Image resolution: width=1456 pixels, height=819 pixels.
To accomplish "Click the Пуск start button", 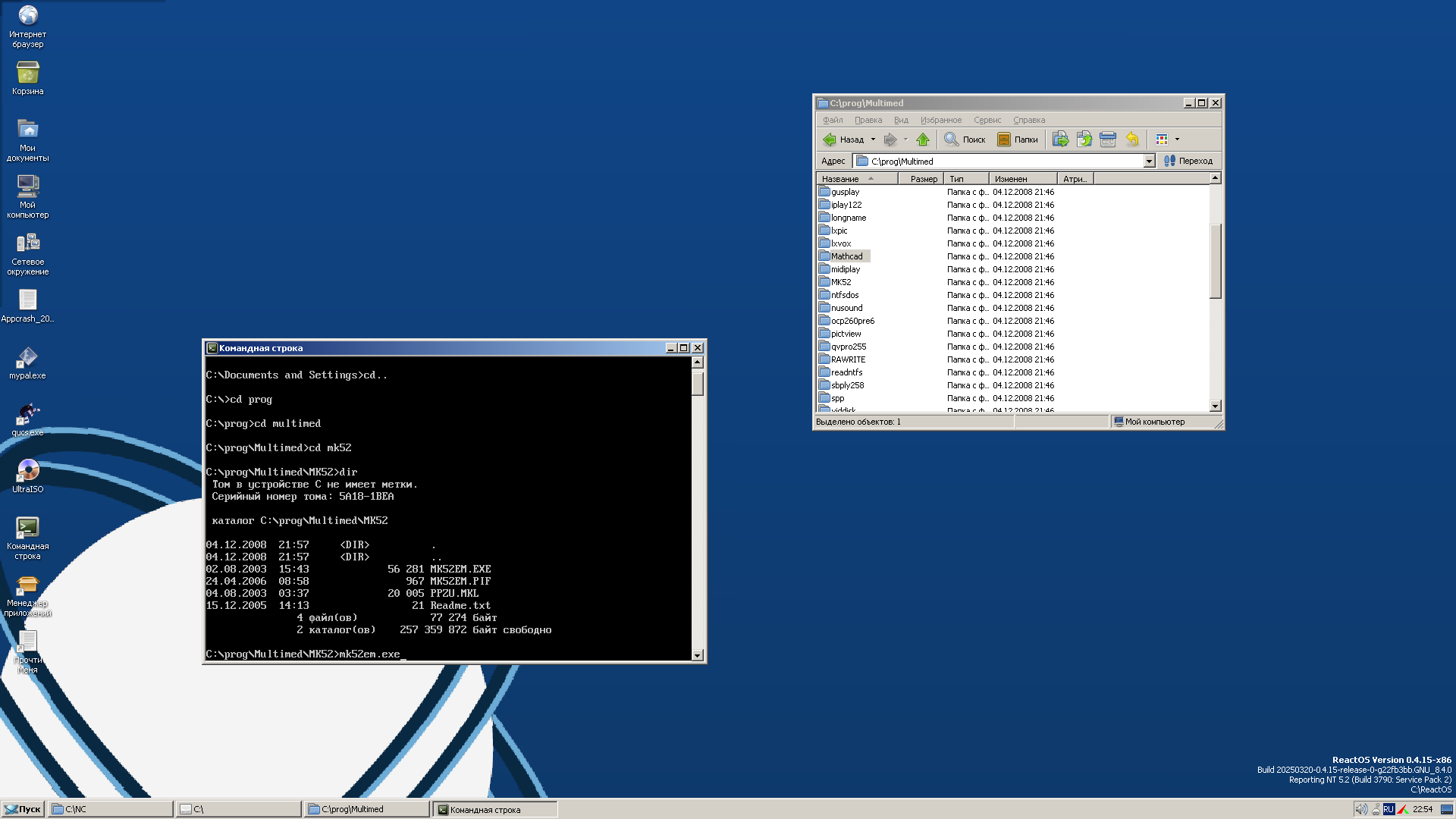I will pos(23,809).
